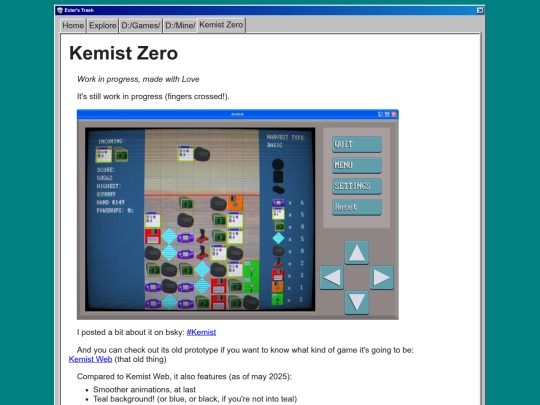Viewport: 540px width, 405px height.
Task: Click the Kemist screenshot minimize icon
Action: click(380, 114)
